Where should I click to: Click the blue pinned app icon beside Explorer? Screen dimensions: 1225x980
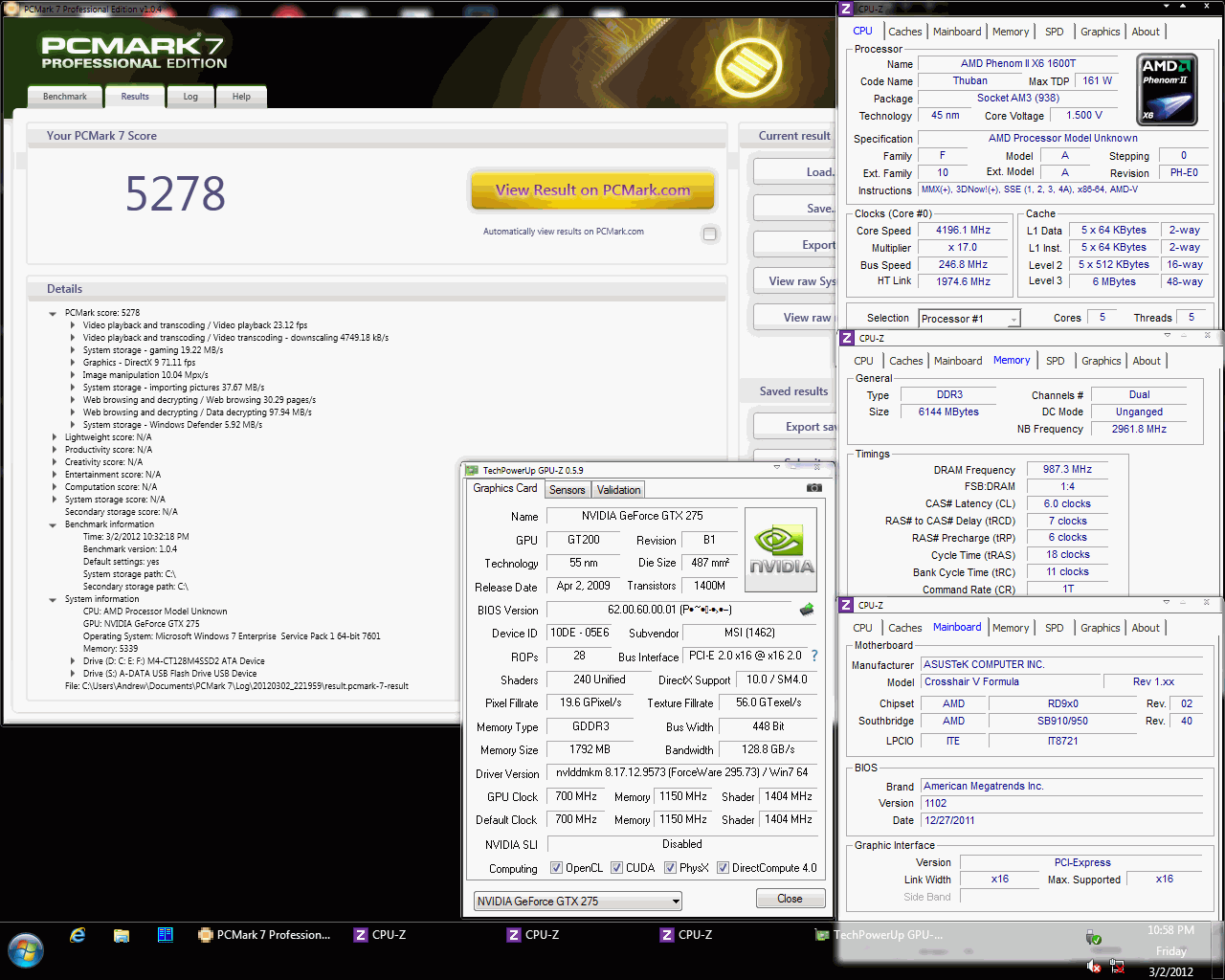(166, 935)
